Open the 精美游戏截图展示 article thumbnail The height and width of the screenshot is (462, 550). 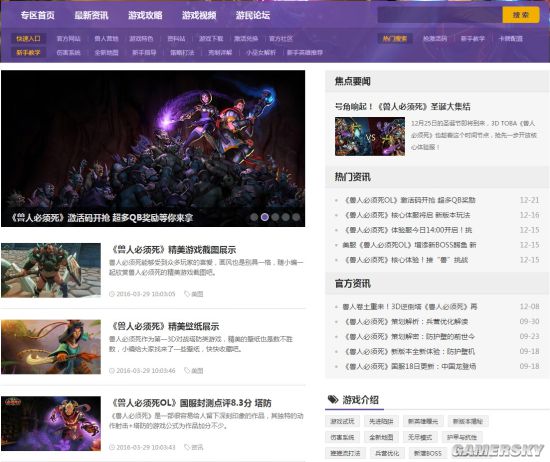point(51,270)
